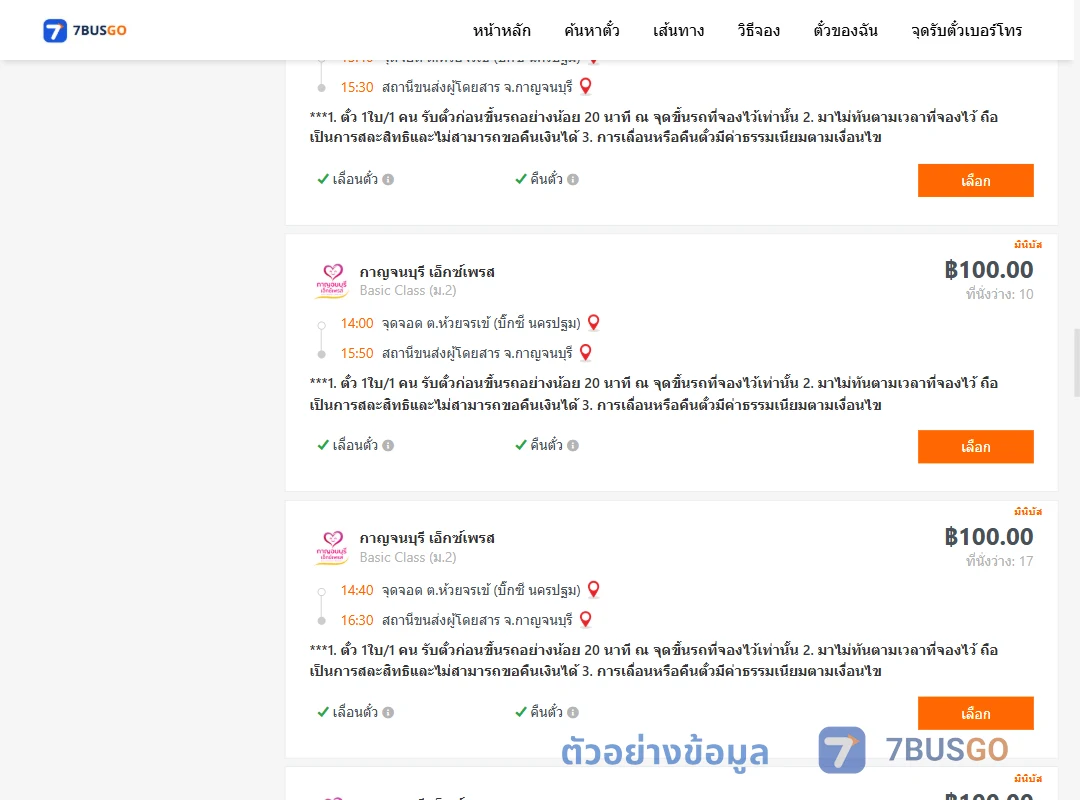Viewport: 1080px width, 800px height.
Task: Click info icon beside คืนตั๋ว in 14:00 trip card
Action: [x=573, y=445]
